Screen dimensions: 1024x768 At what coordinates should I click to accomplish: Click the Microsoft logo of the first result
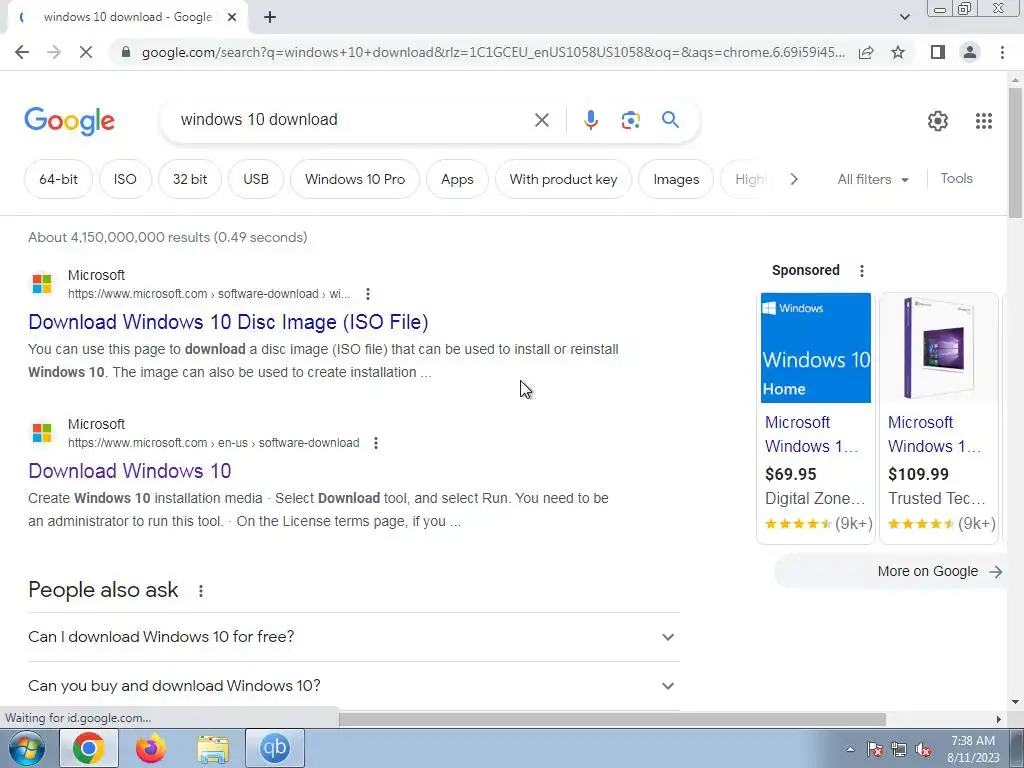pyautogui.click(x=42, y=284)
